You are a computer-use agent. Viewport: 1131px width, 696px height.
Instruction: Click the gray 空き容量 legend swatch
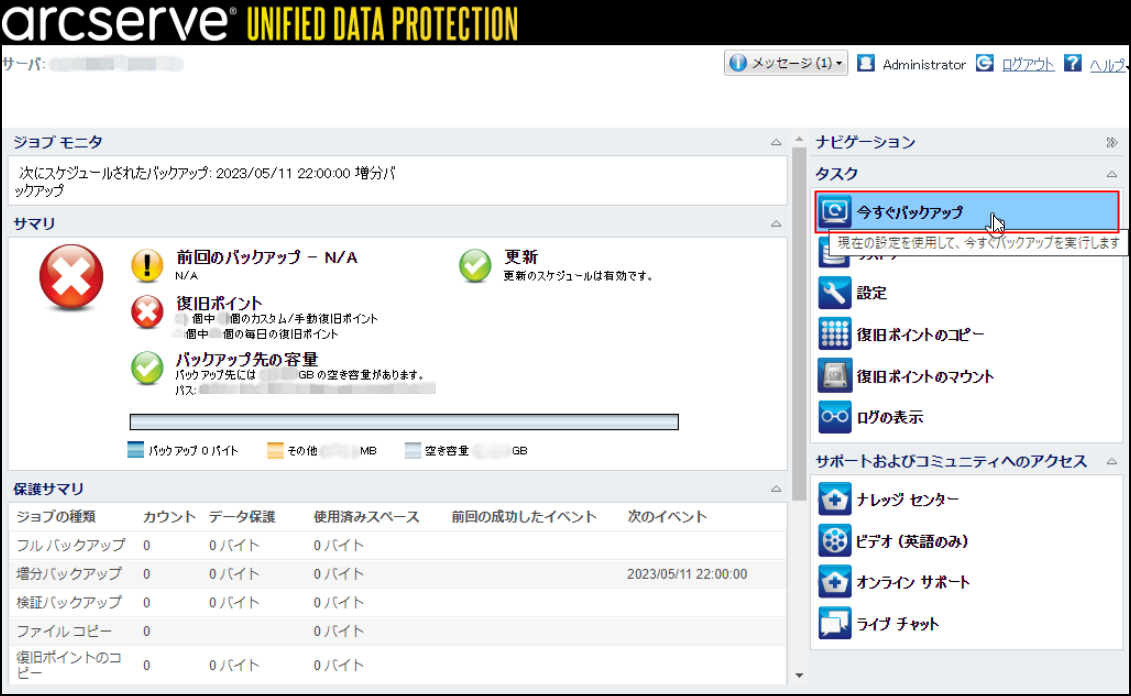tap(413, 450)
